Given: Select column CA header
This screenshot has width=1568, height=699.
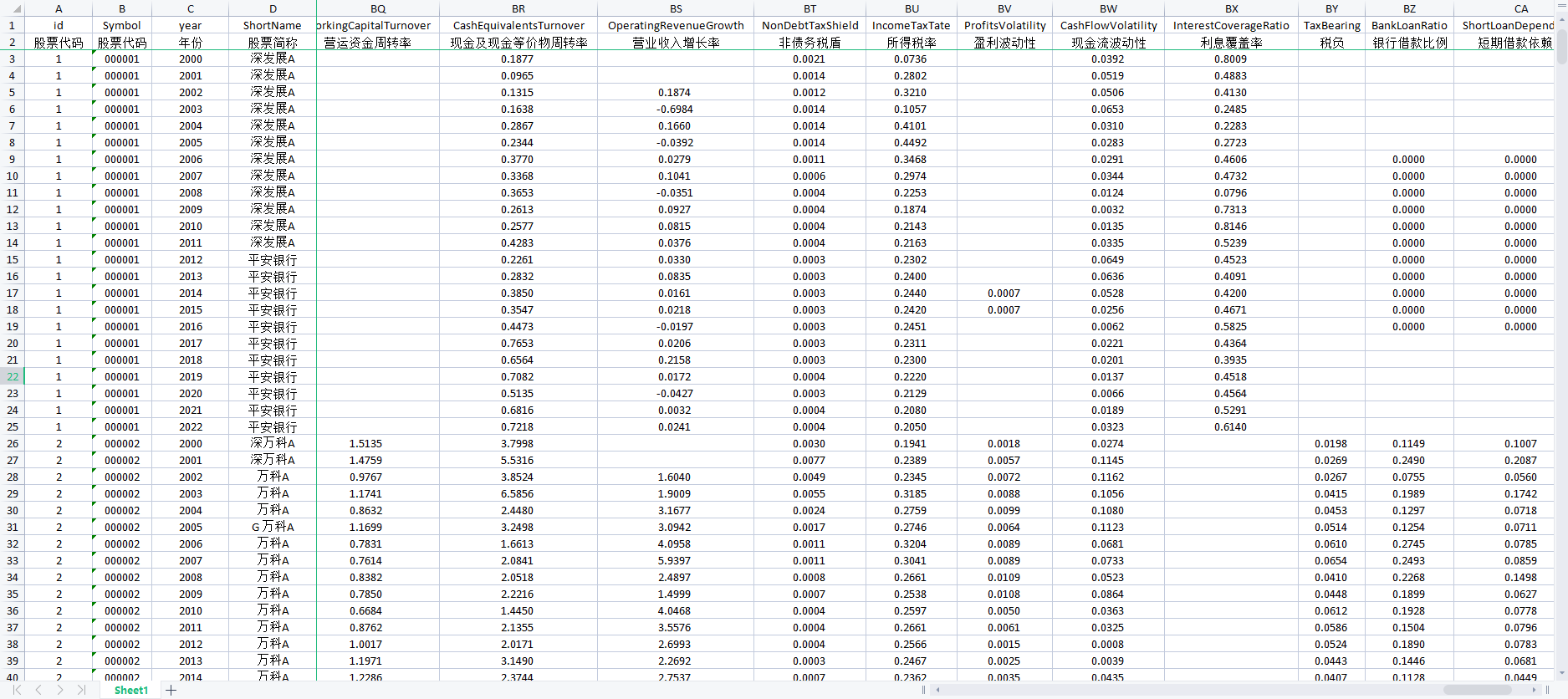Looking at the screenshot, I should tap(1504, 8).
